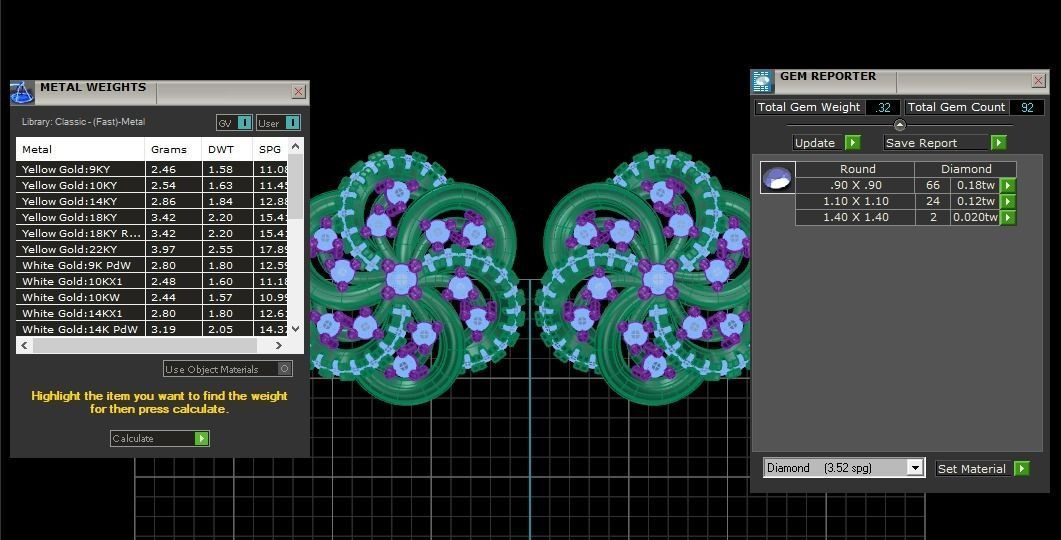Click the gem count cell showing 66

932,185
